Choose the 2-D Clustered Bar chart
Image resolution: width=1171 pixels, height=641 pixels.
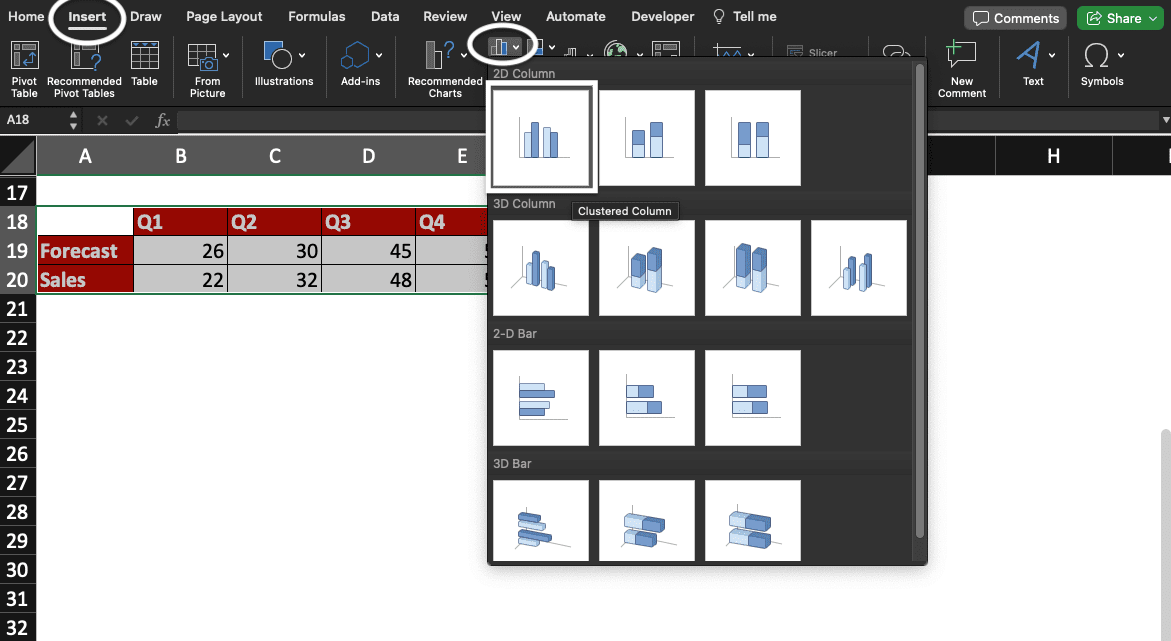tap(541, 398)
